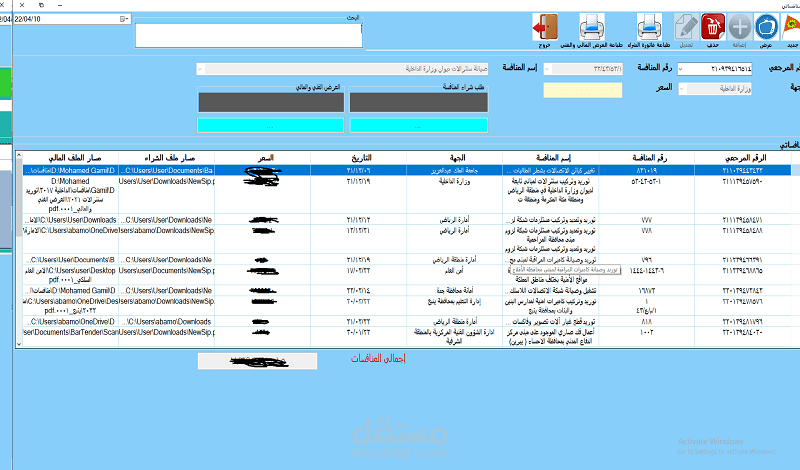Click the yellow السعر price field
This screenshot has width=800, height=470.
(583, 90)
